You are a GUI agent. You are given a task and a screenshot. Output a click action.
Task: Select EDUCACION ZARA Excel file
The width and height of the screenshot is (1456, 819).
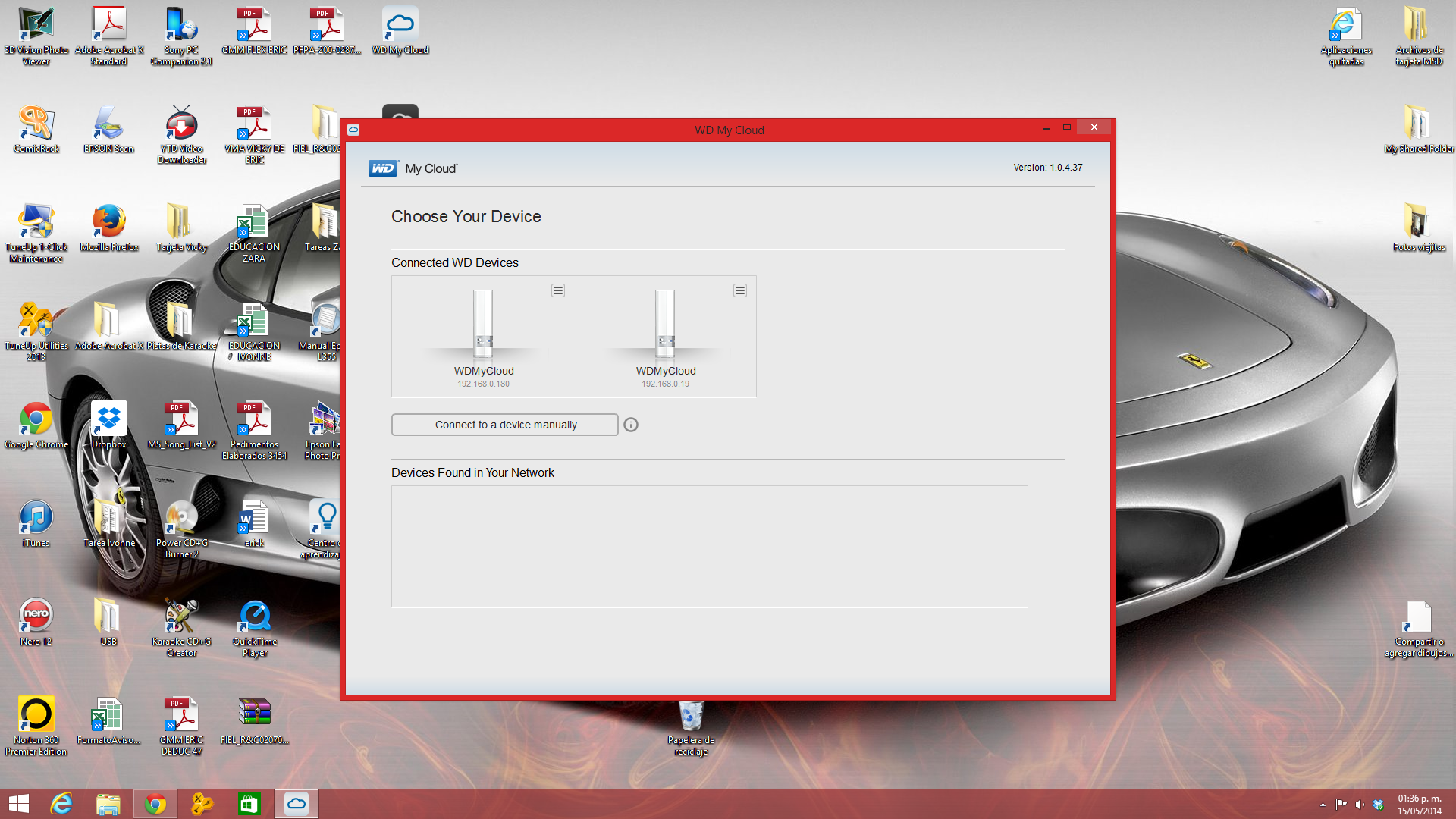pyautogui.click(x=254, y=233)
